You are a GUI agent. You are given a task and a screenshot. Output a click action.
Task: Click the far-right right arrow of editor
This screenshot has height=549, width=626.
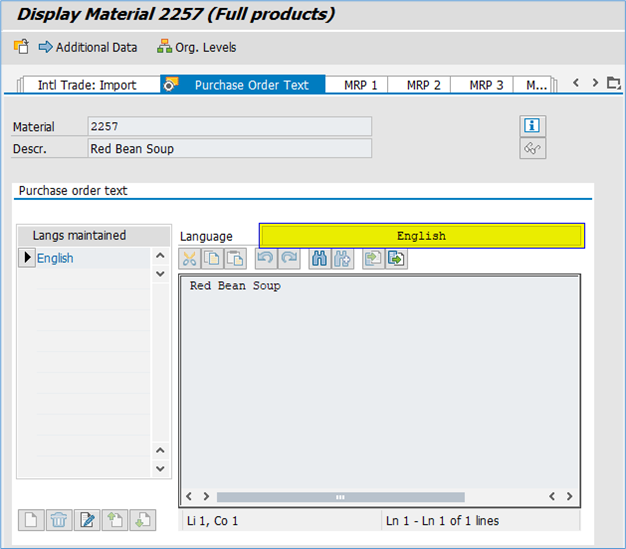click(x=569, y=496)
